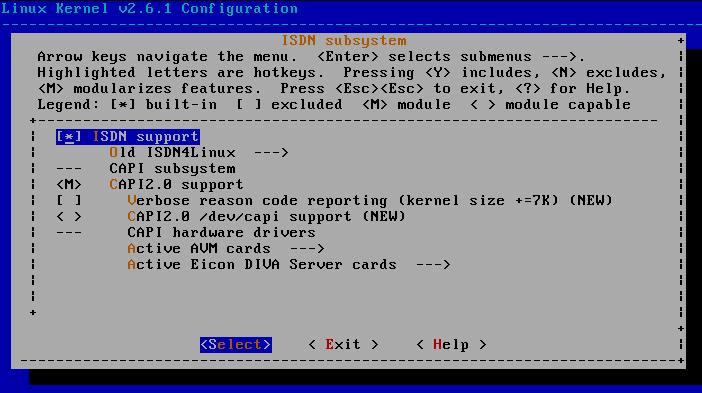Click the Select button
Screen dimensions: 702x393
pos(236,345)
